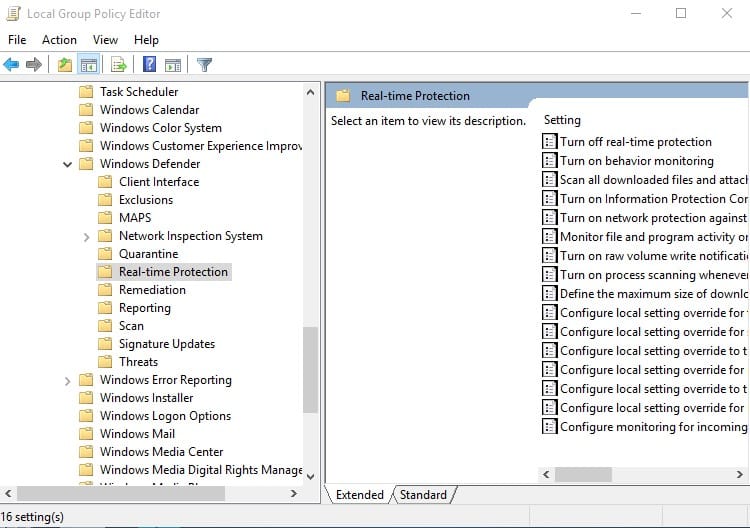The width and height of the screenshot is (750, 528).
Task: Collapse the Windows Defender tree node
Action: 67,164
